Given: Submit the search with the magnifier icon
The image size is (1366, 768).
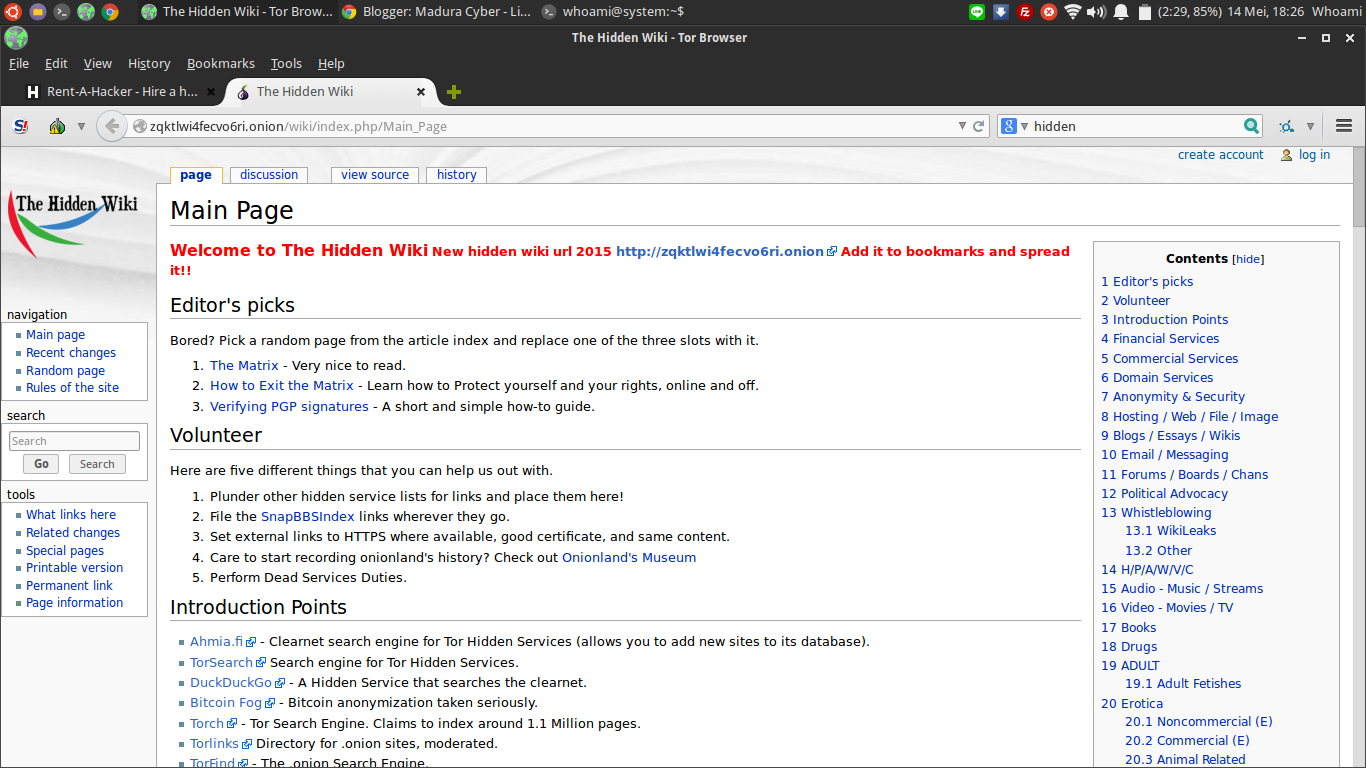Looking at the screenshot, I should (1251, 126).
